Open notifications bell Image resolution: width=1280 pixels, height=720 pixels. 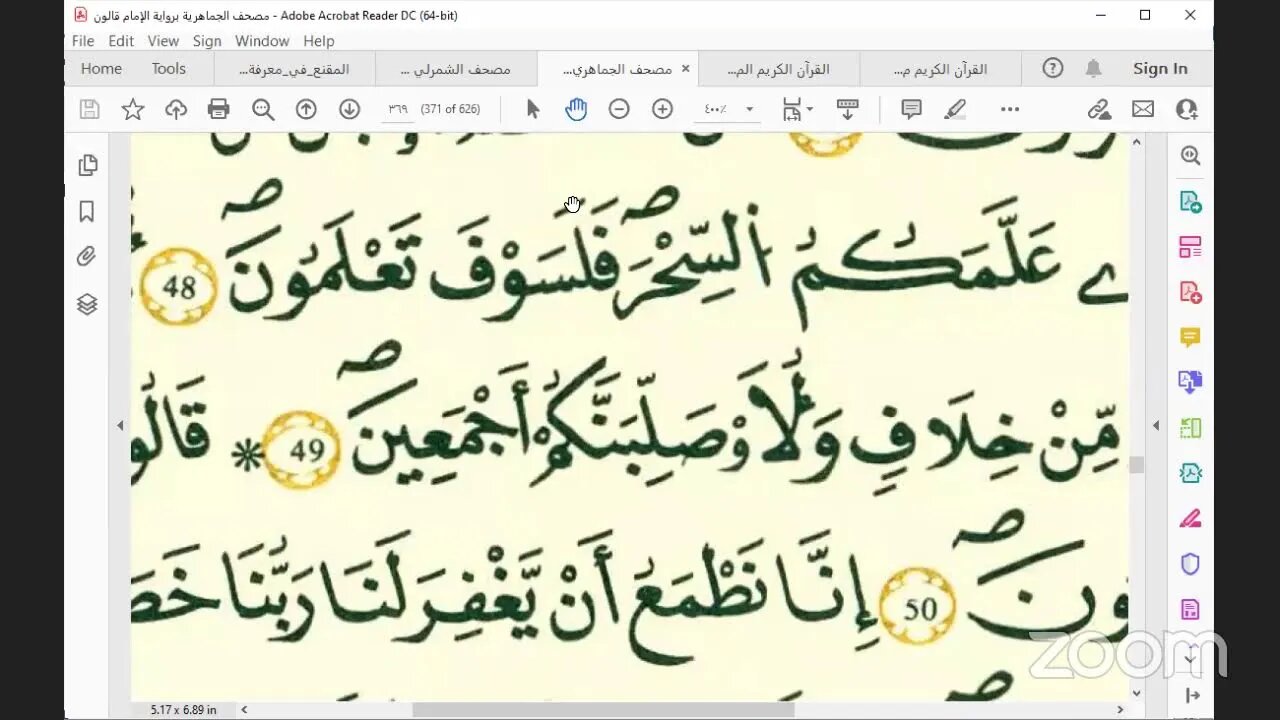1094,68
